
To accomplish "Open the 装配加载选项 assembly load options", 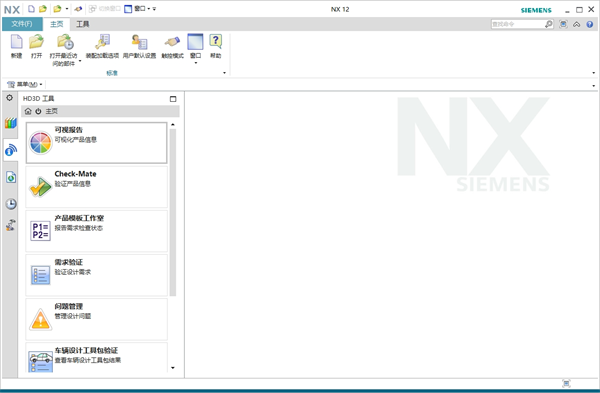I will [x=102, y=46].
